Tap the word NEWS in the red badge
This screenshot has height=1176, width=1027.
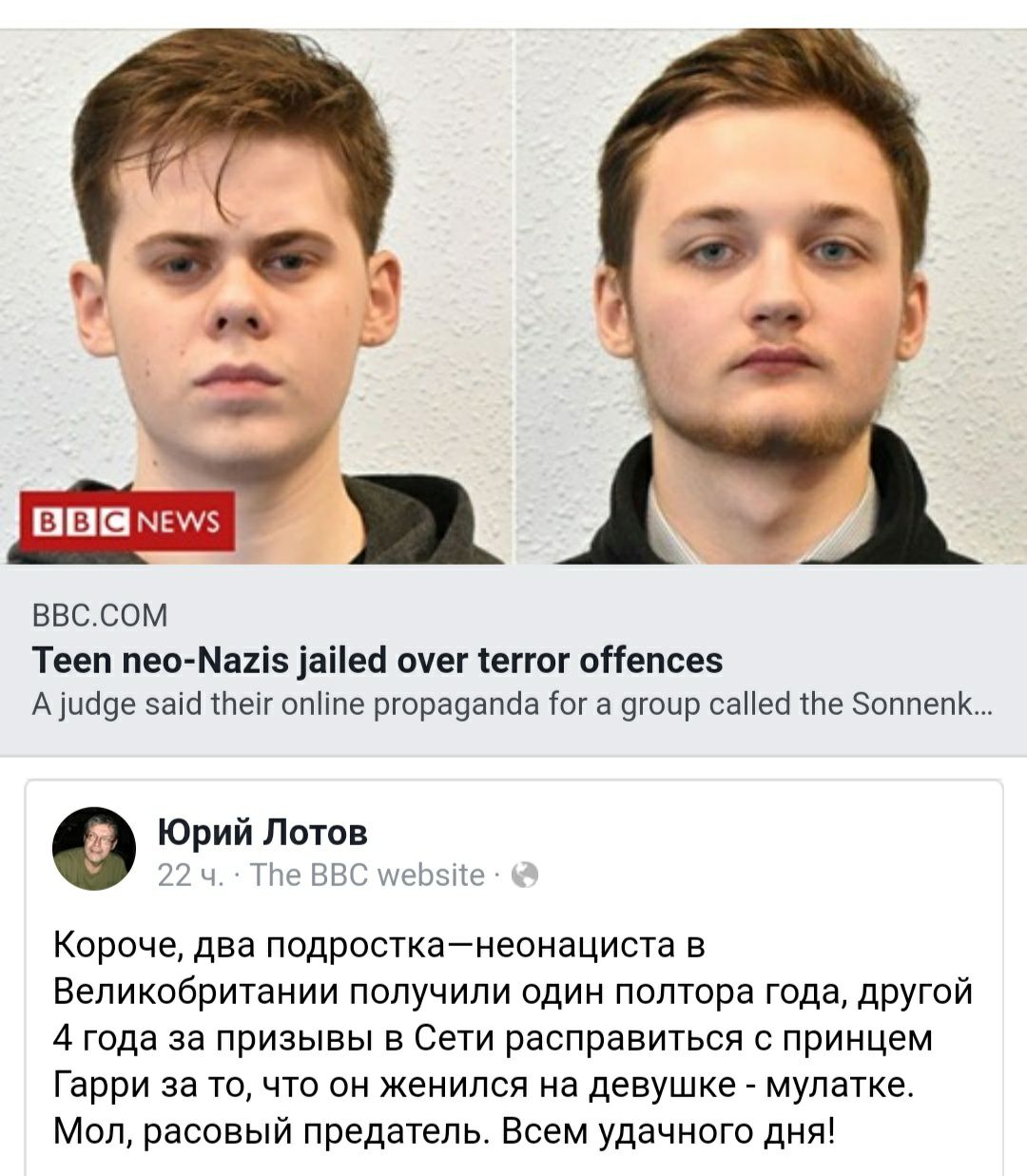point(180,521)
